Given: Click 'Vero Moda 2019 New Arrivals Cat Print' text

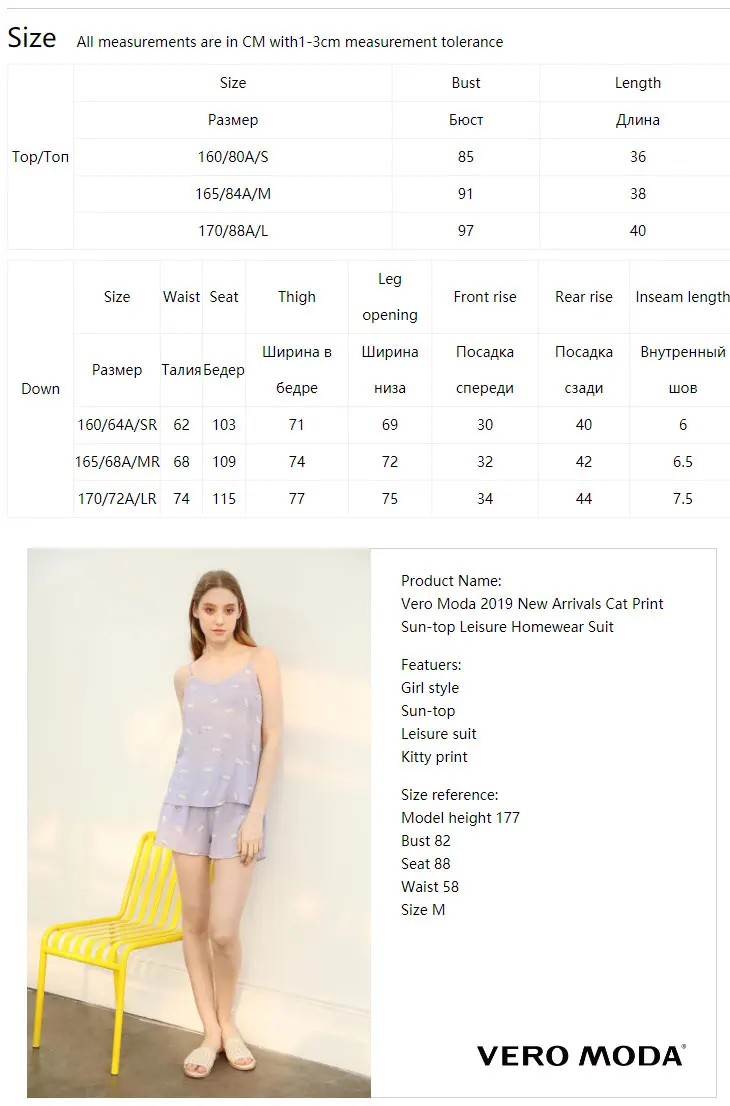Looking at the screenshot, I should click(x=533, y=604).
